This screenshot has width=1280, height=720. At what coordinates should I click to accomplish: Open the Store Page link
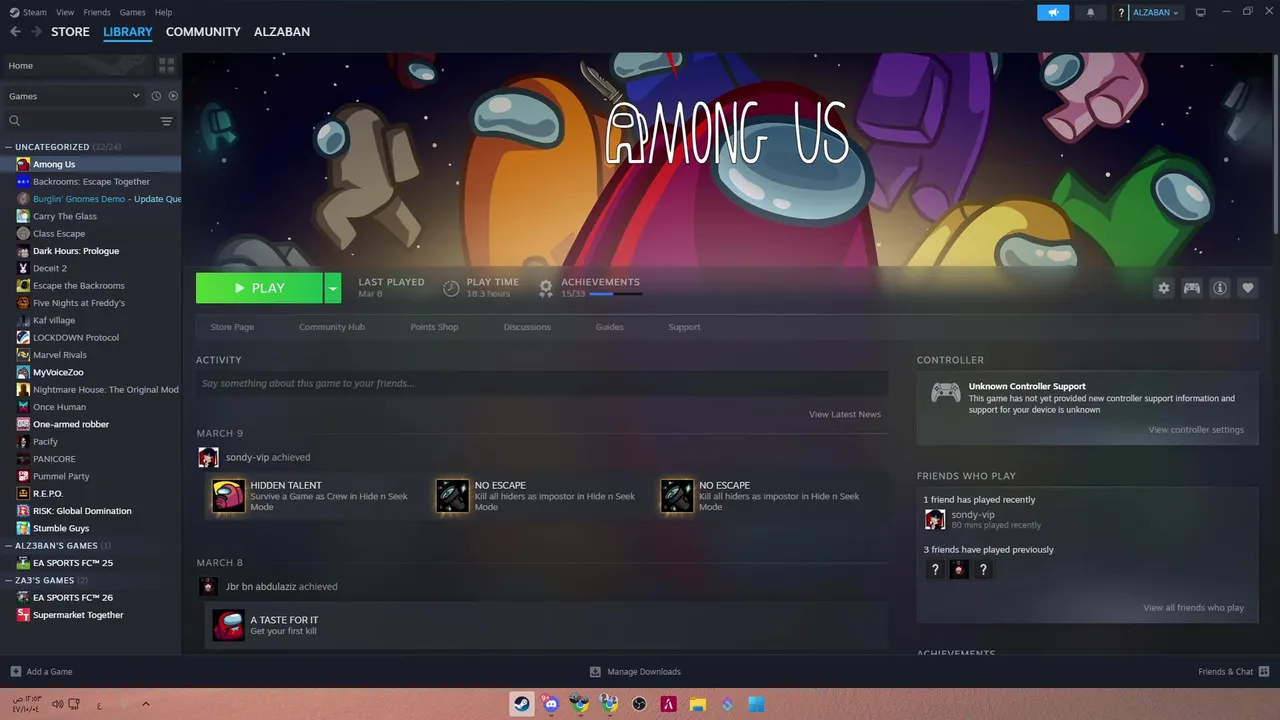click(x=232, y=327)
